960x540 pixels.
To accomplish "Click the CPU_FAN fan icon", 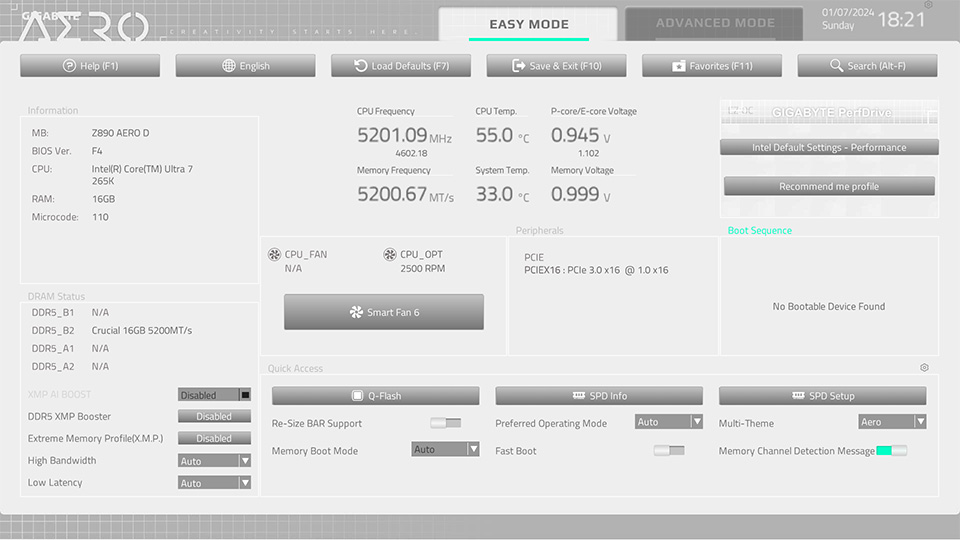I will (274, 254).
